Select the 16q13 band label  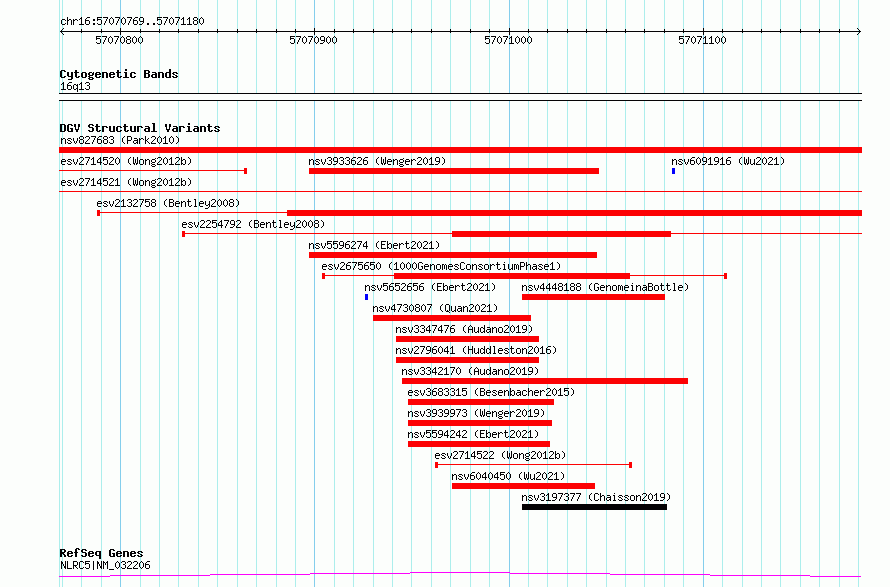click(x=75, y=86)
